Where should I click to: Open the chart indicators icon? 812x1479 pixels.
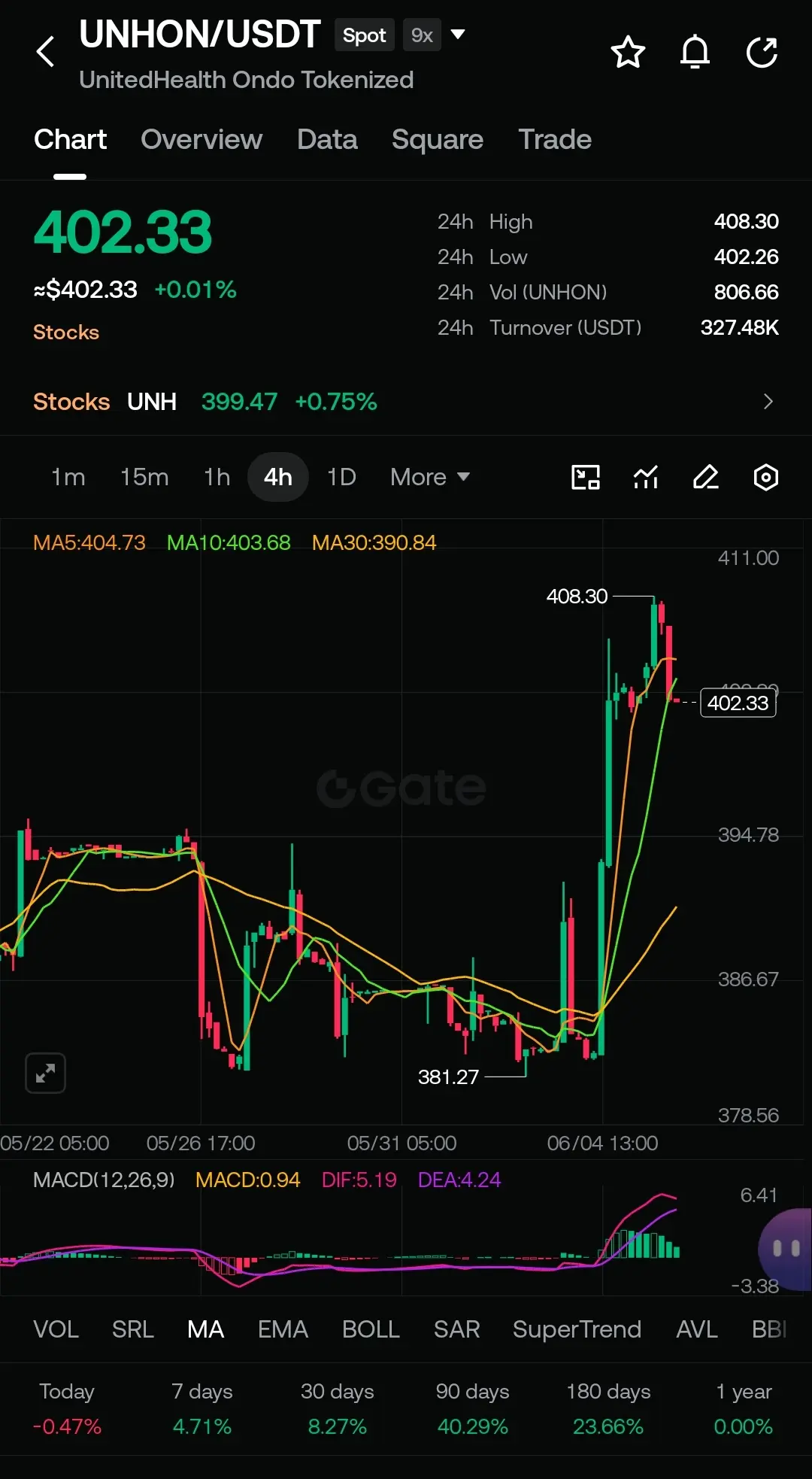(x=646, y=477)
